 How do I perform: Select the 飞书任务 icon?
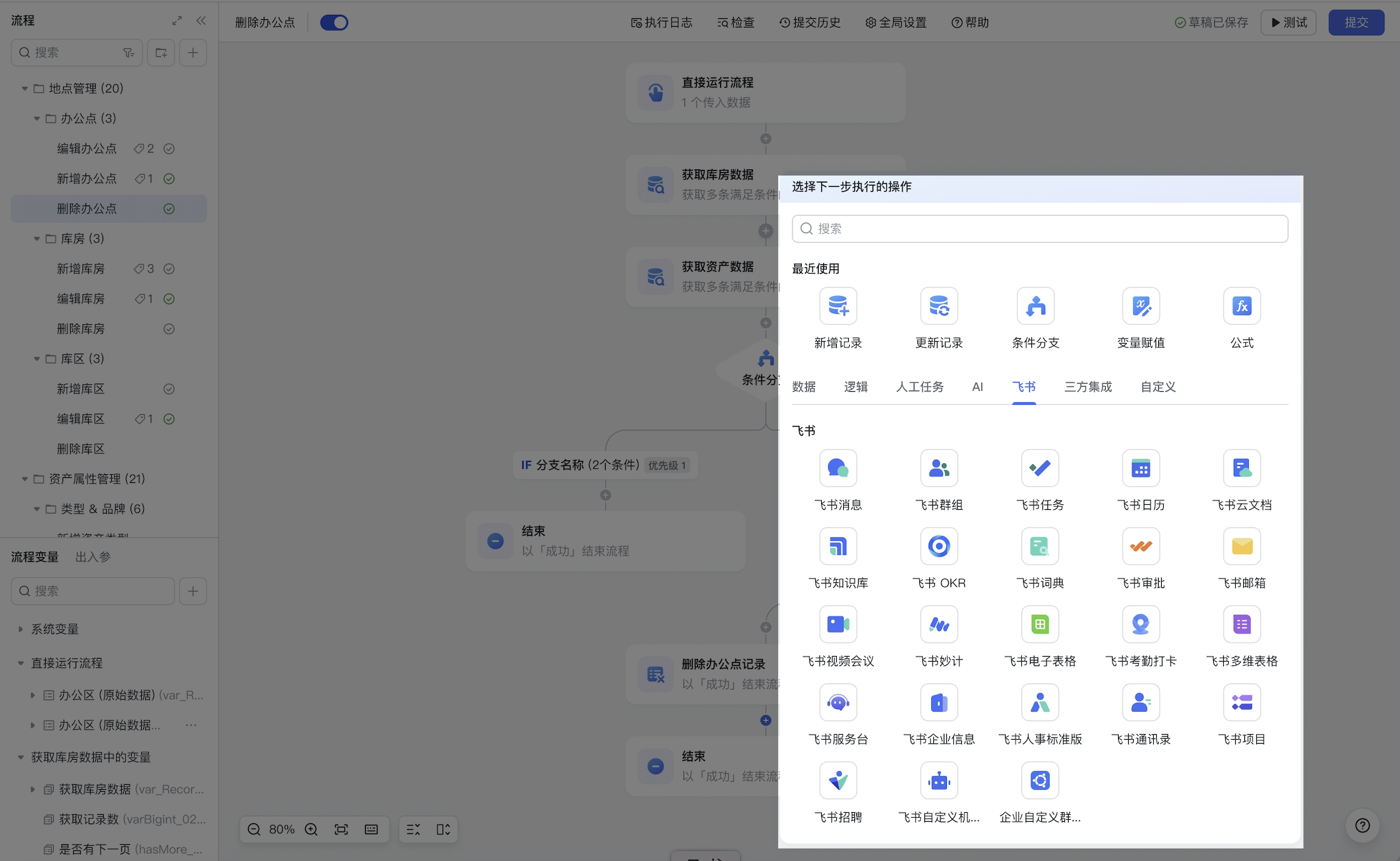tap(1040, 468)
